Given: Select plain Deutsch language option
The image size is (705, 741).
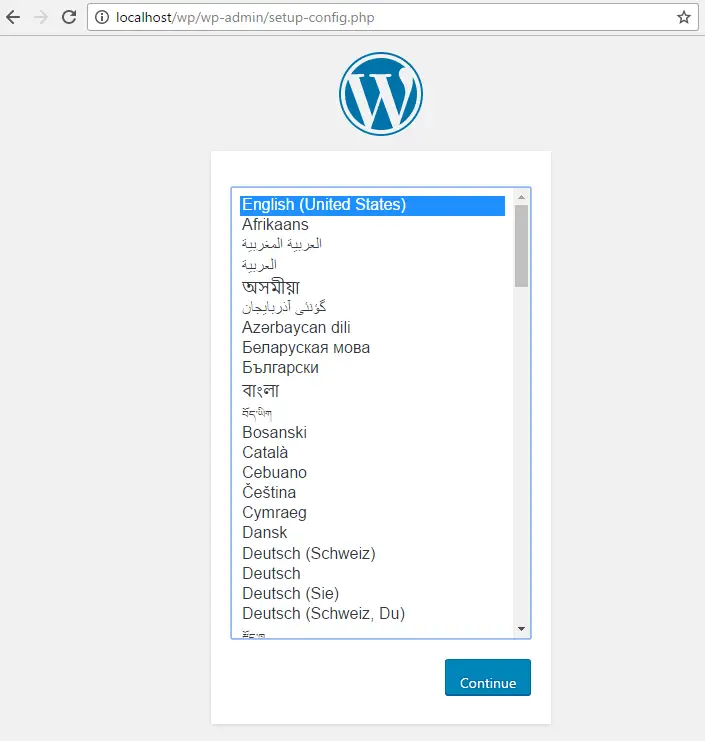Looking at the screenshot, I should tap(372, 574).
